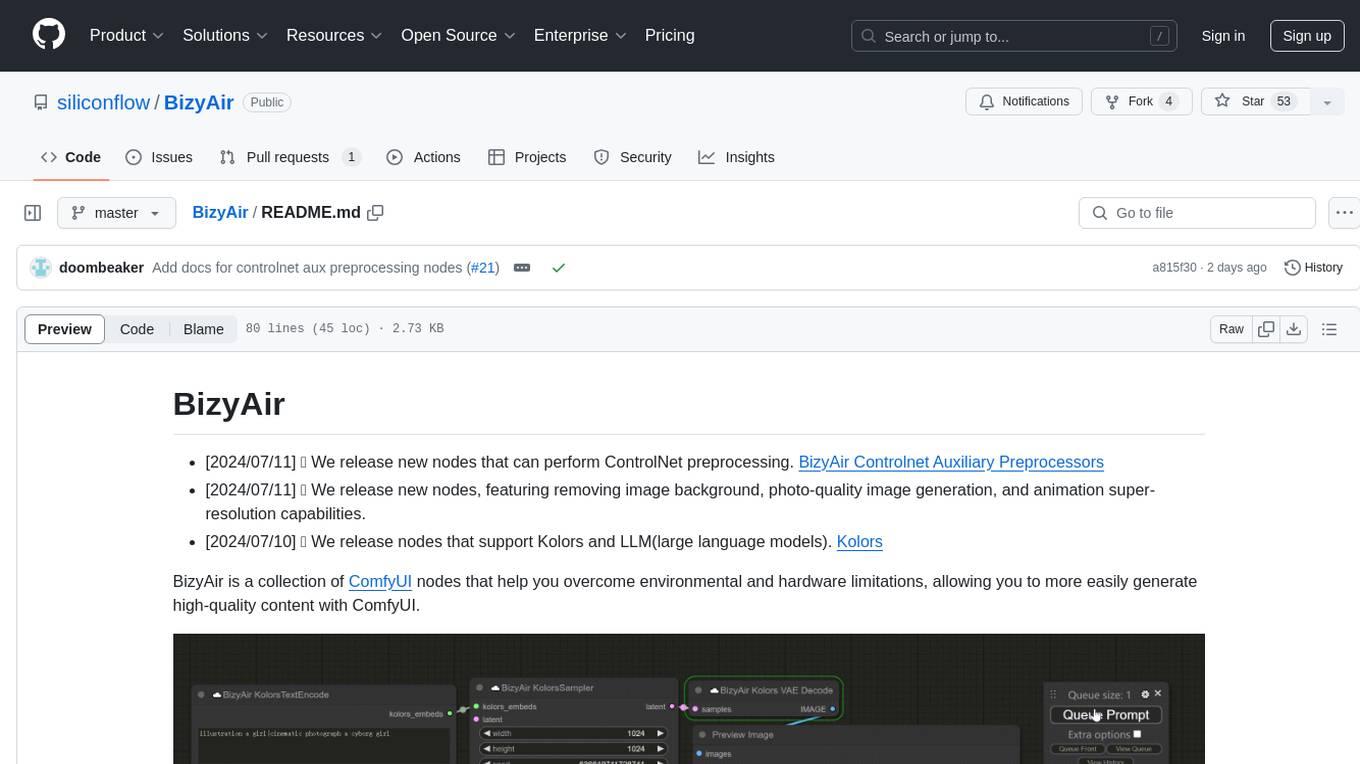Open the Raw file view

coord(1231,329)
